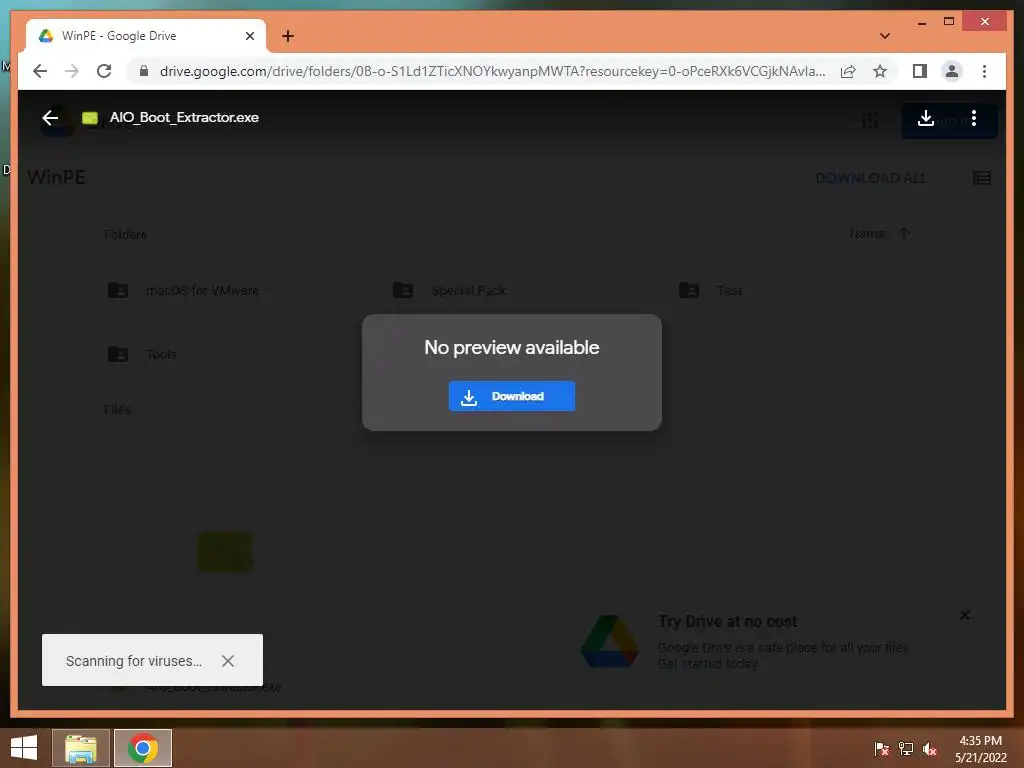This screenshot has width=1024, height=768.
Task: Open Chrome side panel
Action: pyautogui.click(x=920, y=71)
